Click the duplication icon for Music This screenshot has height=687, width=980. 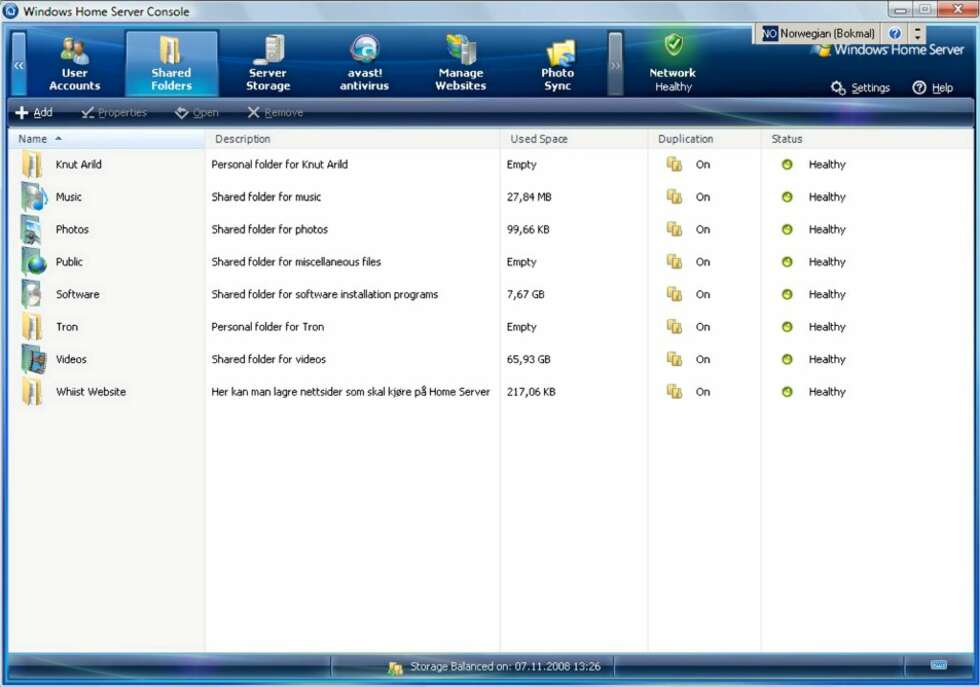point(674,197)
